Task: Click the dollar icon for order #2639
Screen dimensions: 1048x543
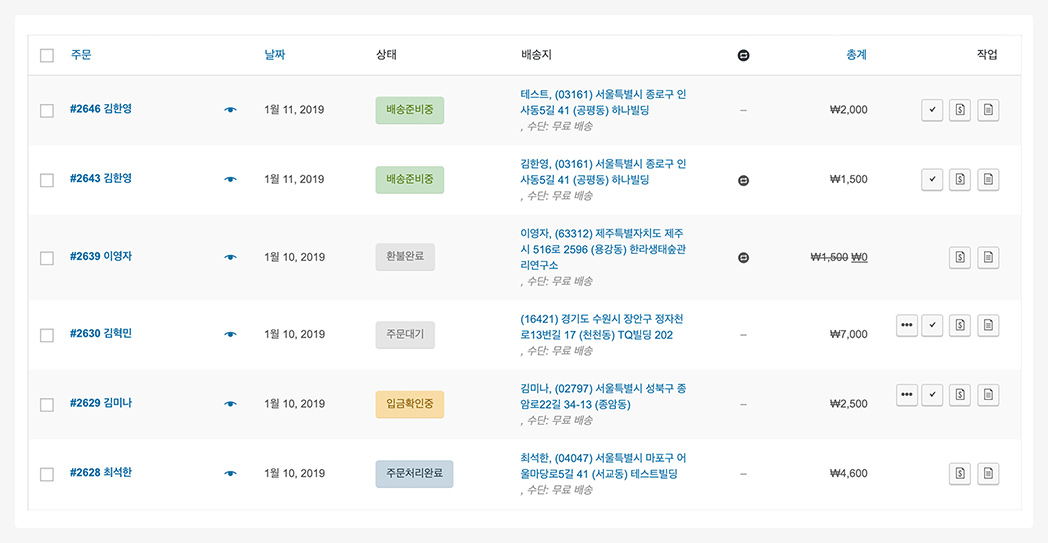Action: coord(960,257)
